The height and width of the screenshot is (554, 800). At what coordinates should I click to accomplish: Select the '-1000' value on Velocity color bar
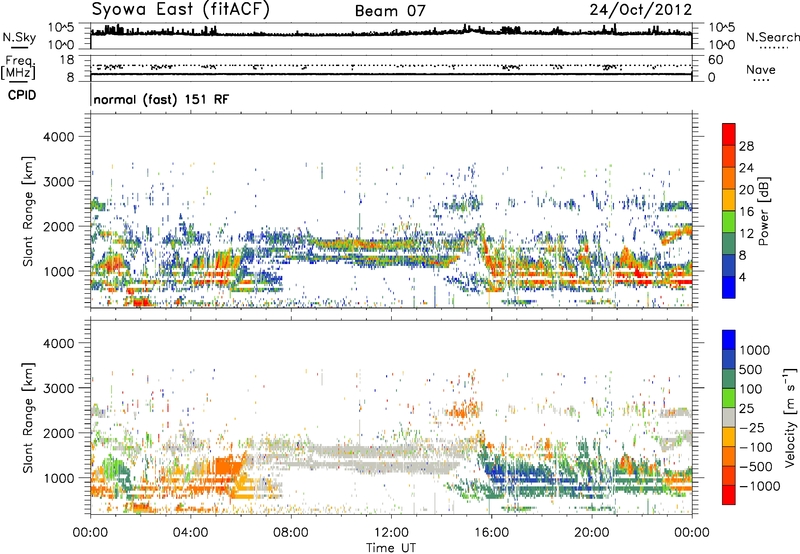point(759,486)
